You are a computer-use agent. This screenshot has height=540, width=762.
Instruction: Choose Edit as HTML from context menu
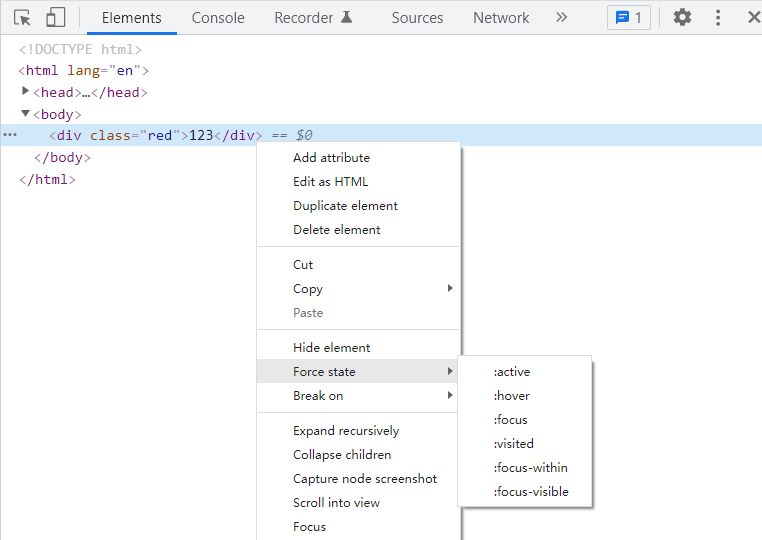coord(330,182)
